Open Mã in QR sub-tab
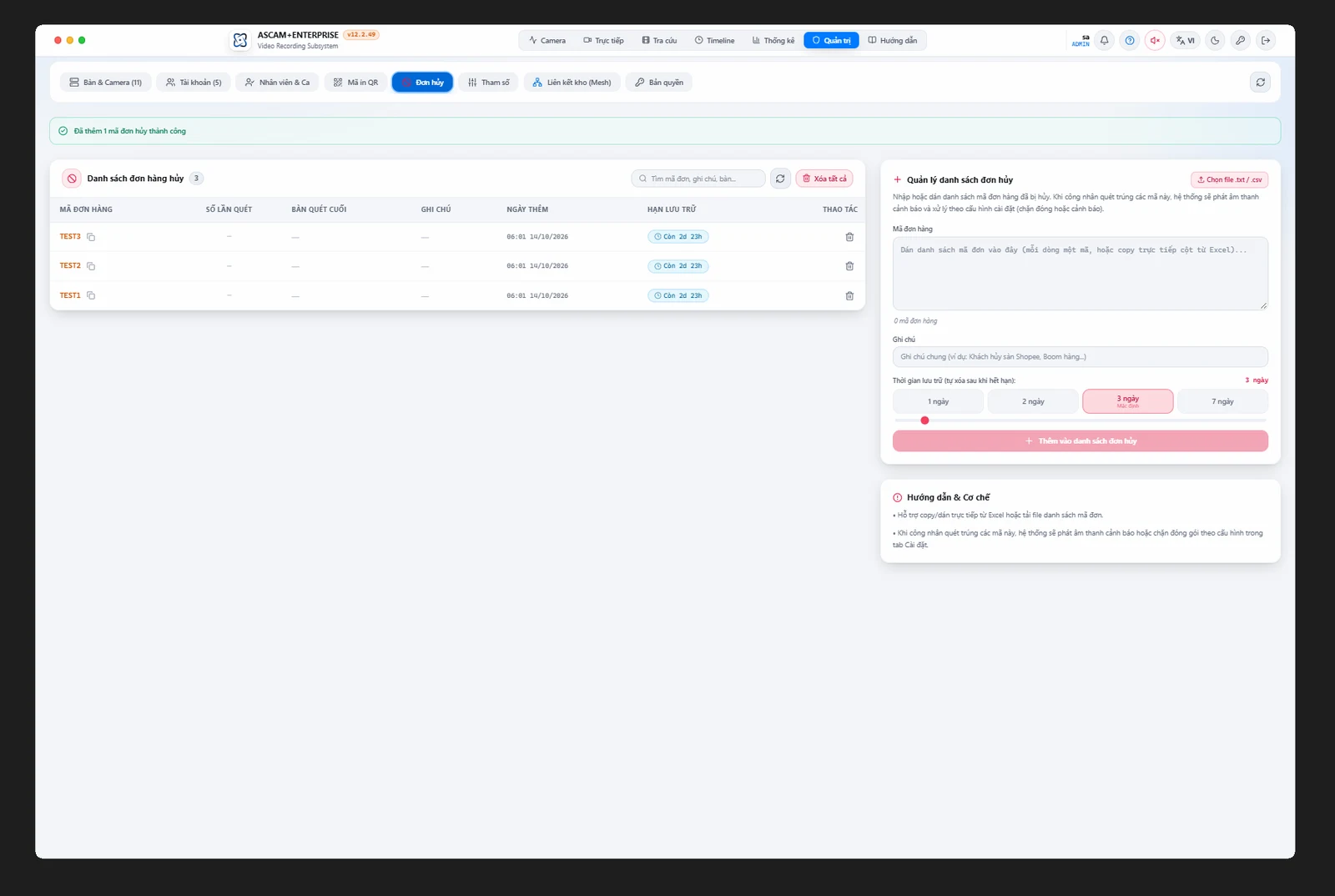 tap(355, 83)
